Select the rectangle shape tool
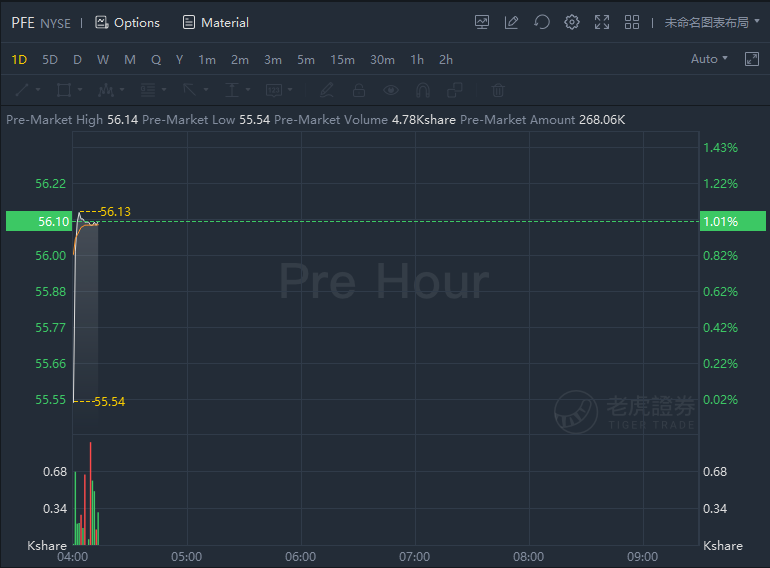Screen dimensions: 770x568 click(64, 90)
